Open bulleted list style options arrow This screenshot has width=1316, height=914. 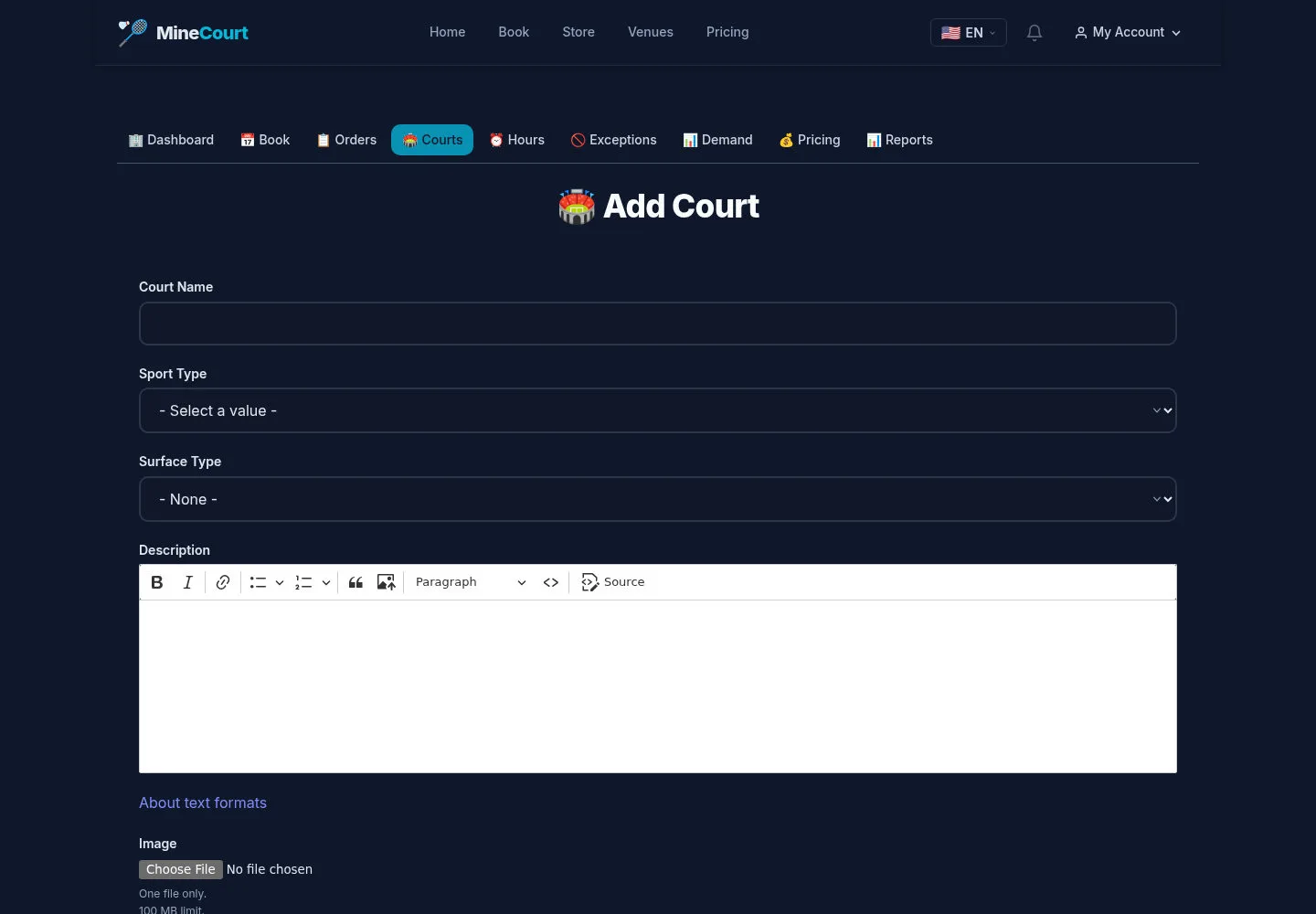coord(280,582)
